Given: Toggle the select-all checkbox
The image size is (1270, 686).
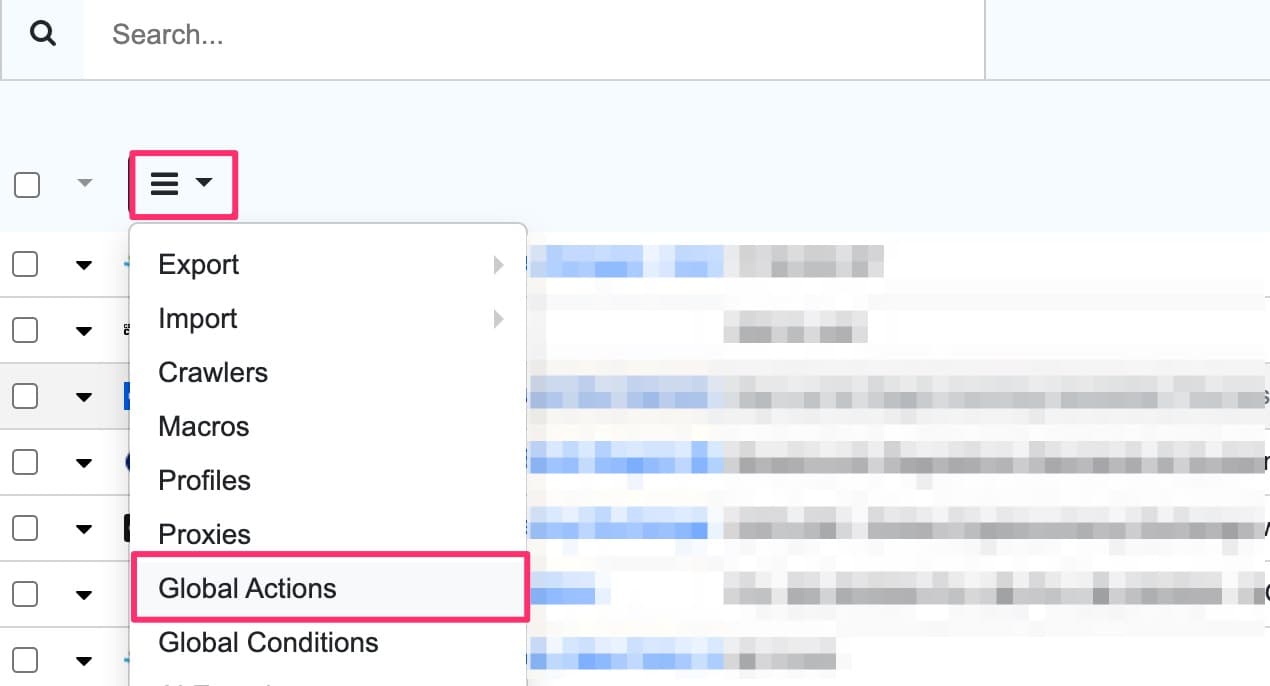Looking at the screenshot, I should [x=25, y=183].
